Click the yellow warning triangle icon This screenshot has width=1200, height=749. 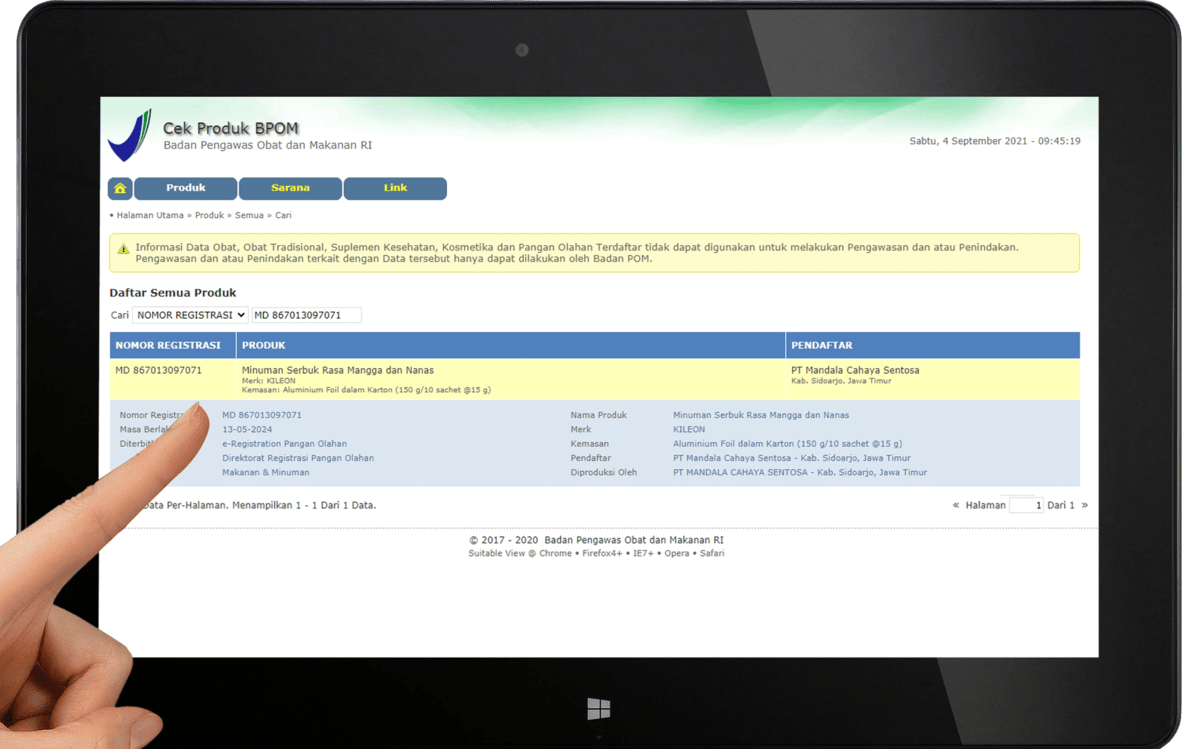[x=123, y=248]
